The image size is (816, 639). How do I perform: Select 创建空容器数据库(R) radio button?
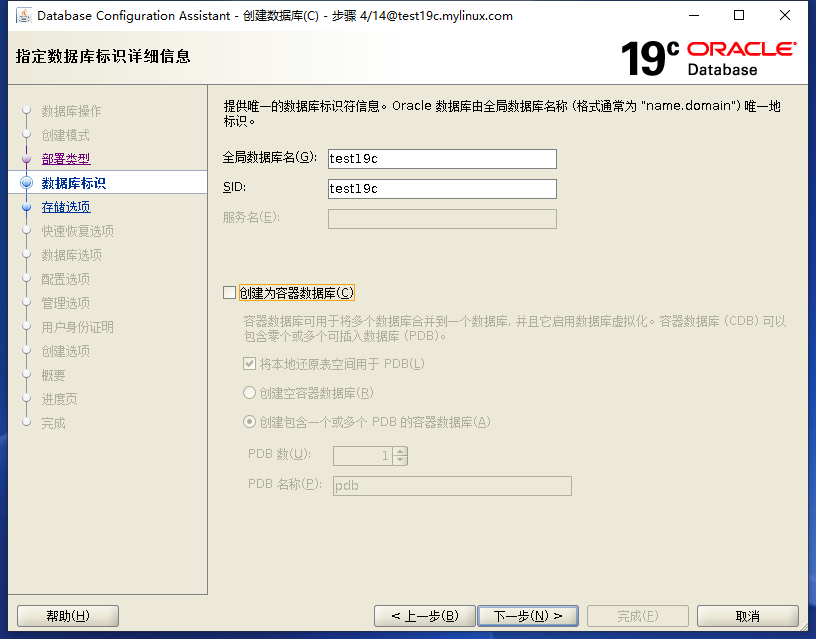249,393
